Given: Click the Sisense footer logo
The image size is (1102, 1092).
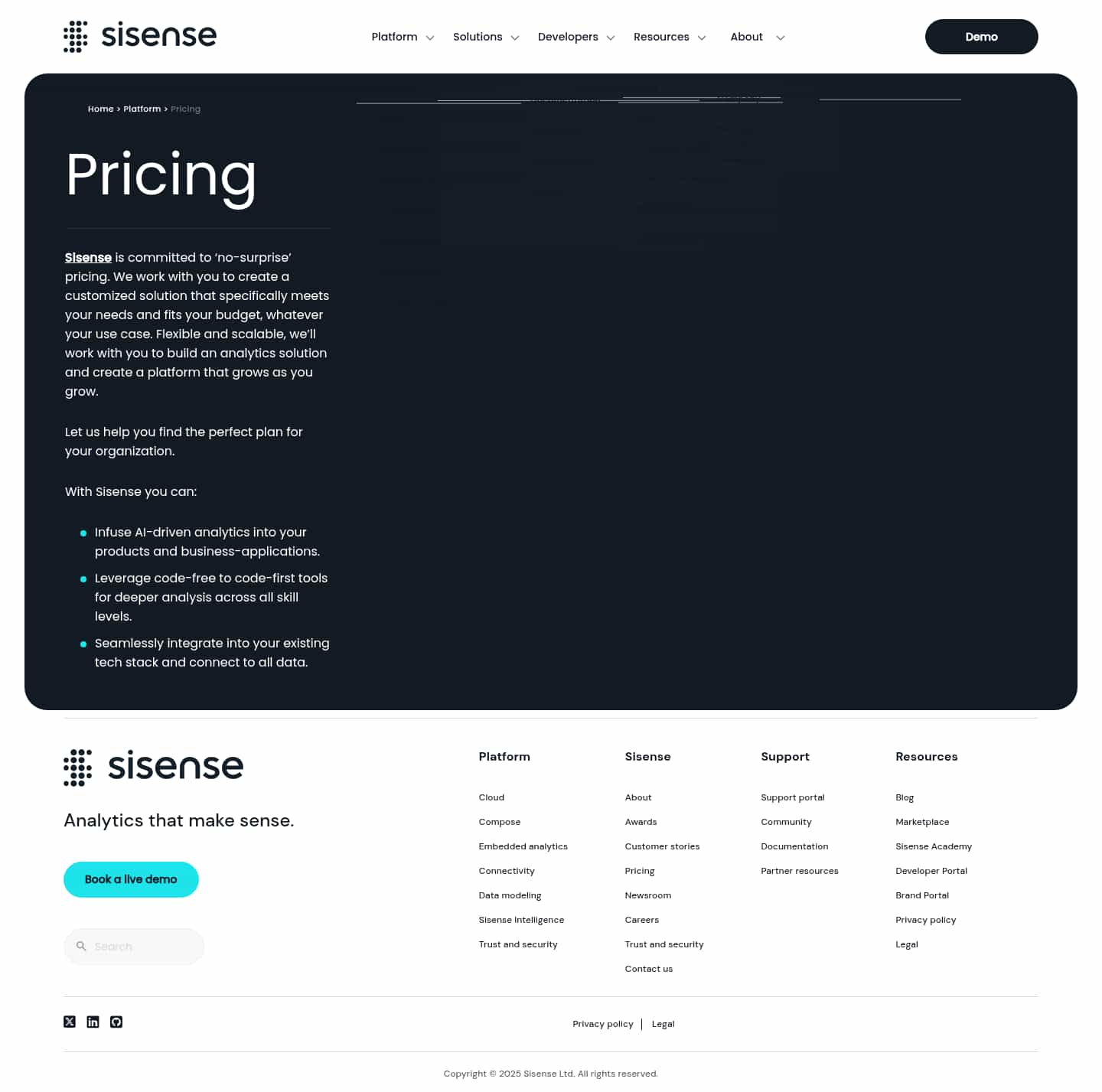Looking at the screenshot, I should [x=152, y=766].
